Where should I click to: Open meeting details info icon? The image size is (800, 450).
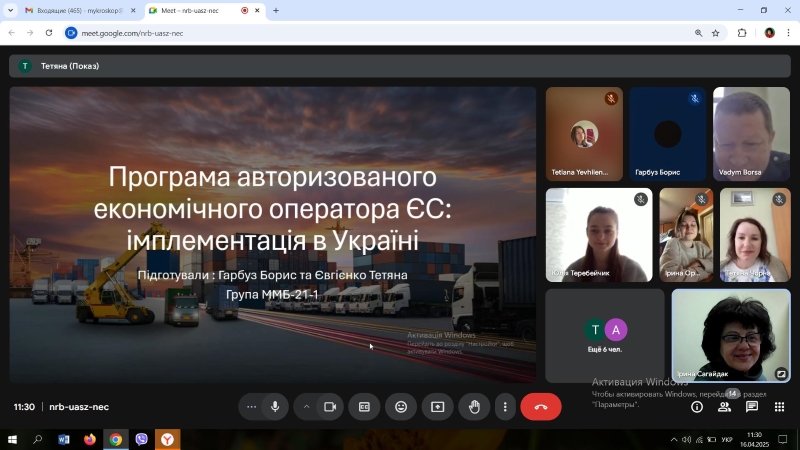(697, 407)
